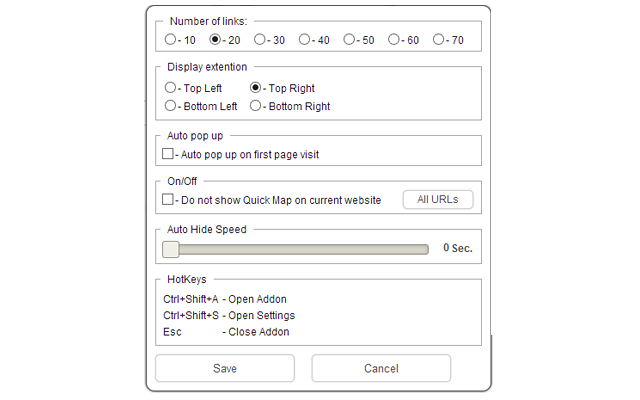Cancel the settings dialog
640x400 pixels.
381,368
